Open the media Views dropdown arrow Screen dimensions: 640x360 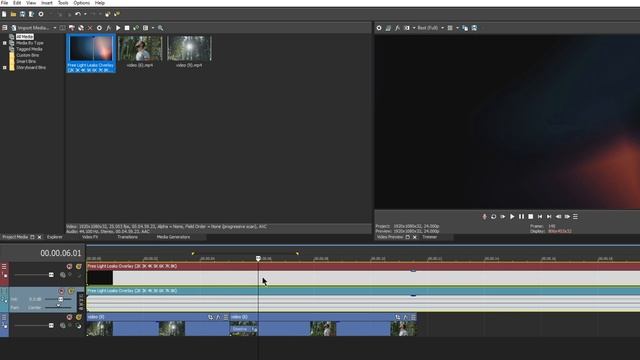click(x=153, y=28)
